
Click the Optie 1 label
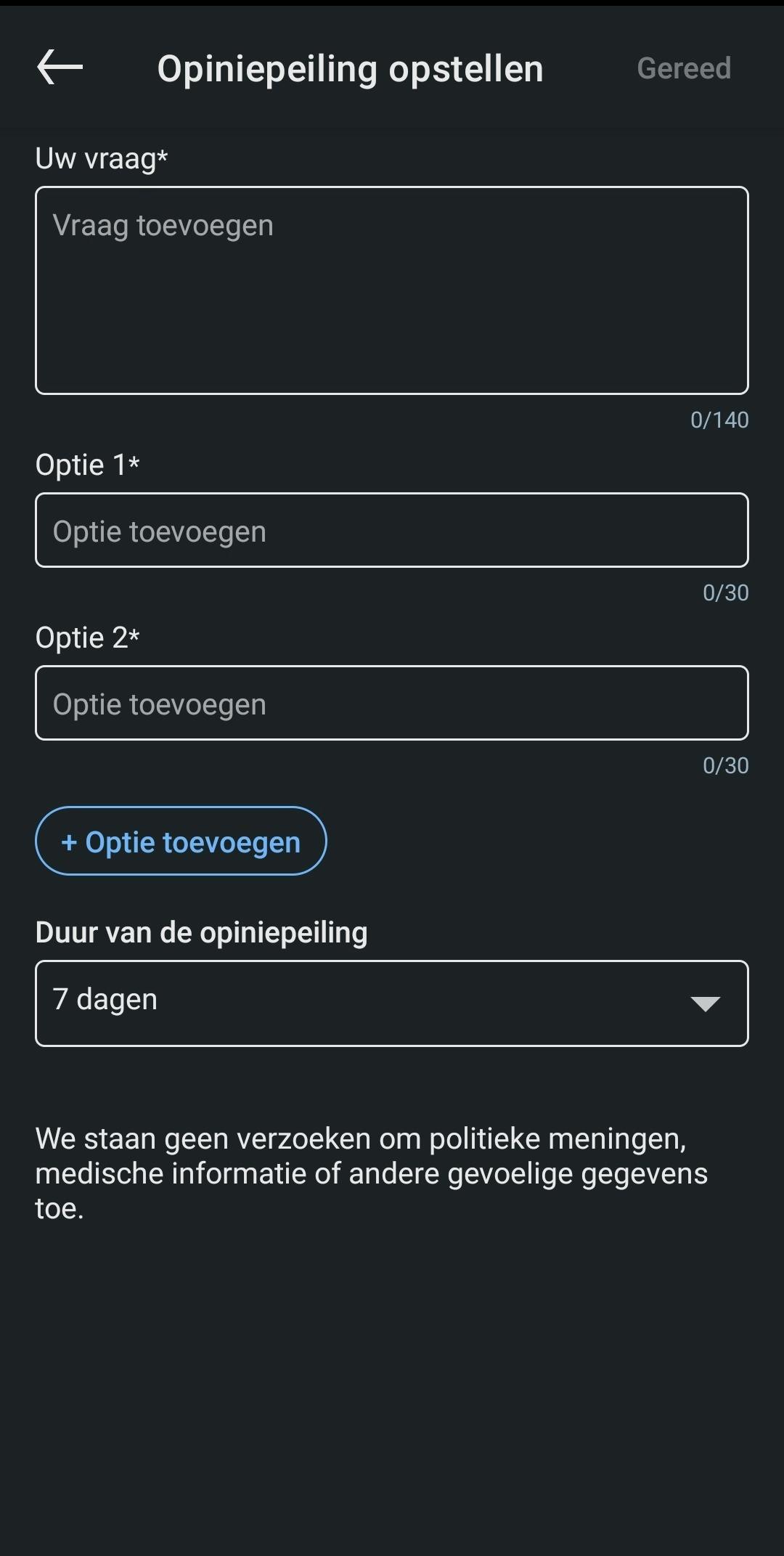coord(80,465)
